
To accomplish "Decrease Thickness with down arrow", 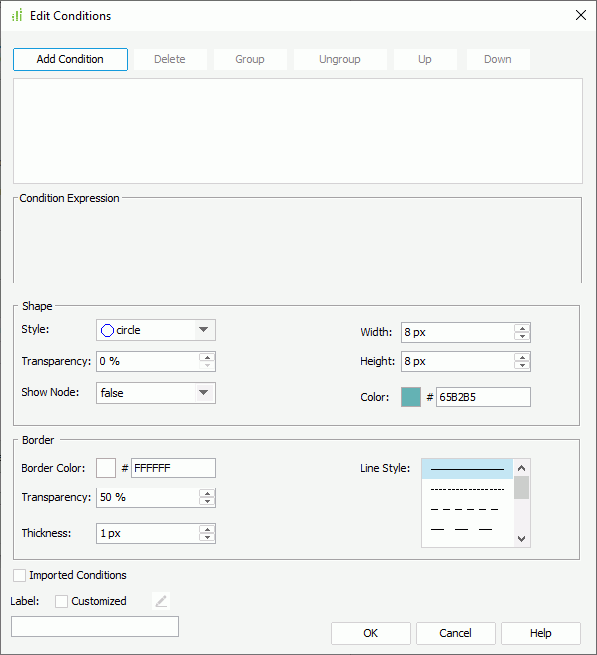I will tap(207, 538).
